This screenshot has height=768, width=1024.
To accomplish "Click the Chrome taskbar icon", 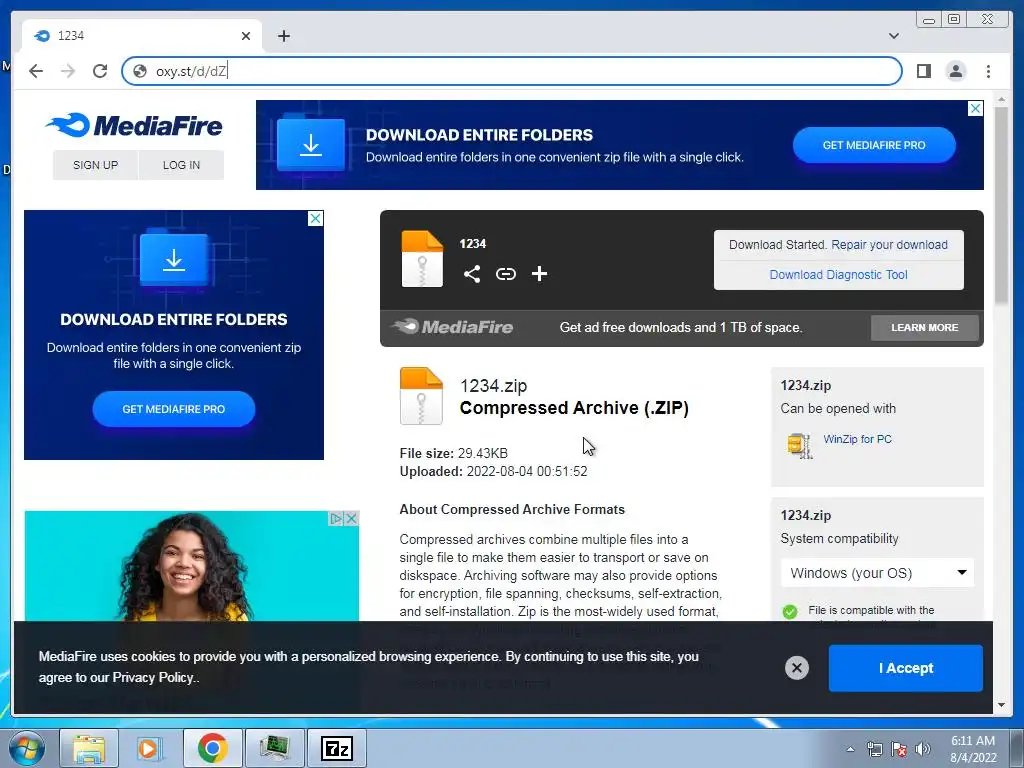I will click(x=212, y=748).
